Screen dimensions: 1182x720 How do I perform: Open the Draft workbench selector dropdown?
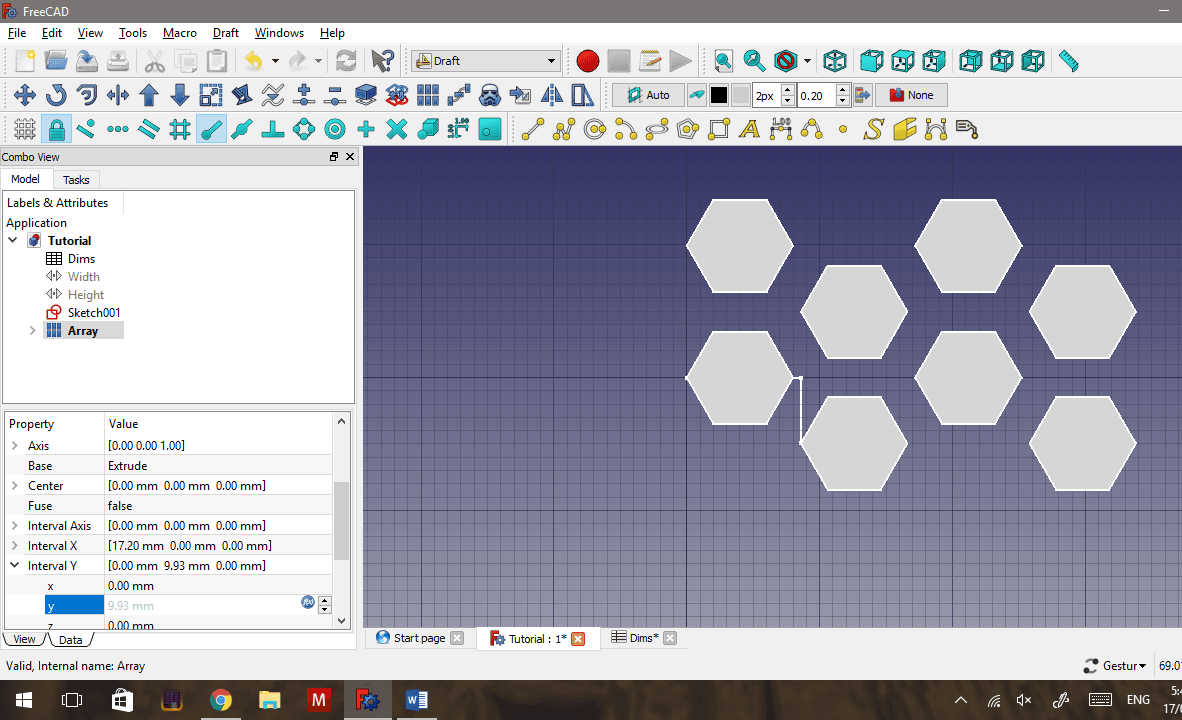(485, 60)
